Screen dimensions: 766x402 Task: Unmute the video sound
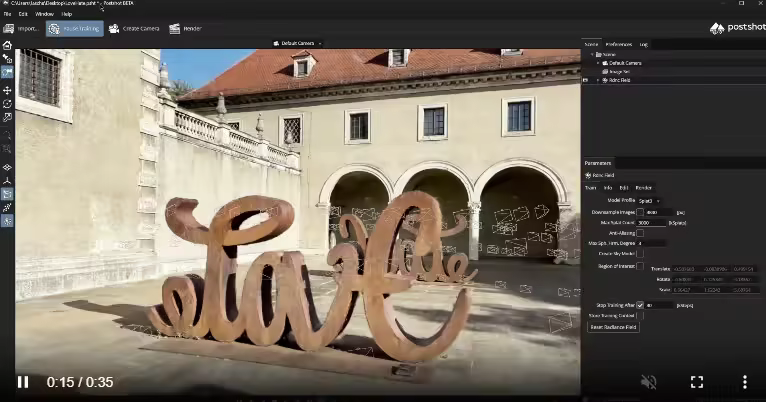tap(649, 382)
